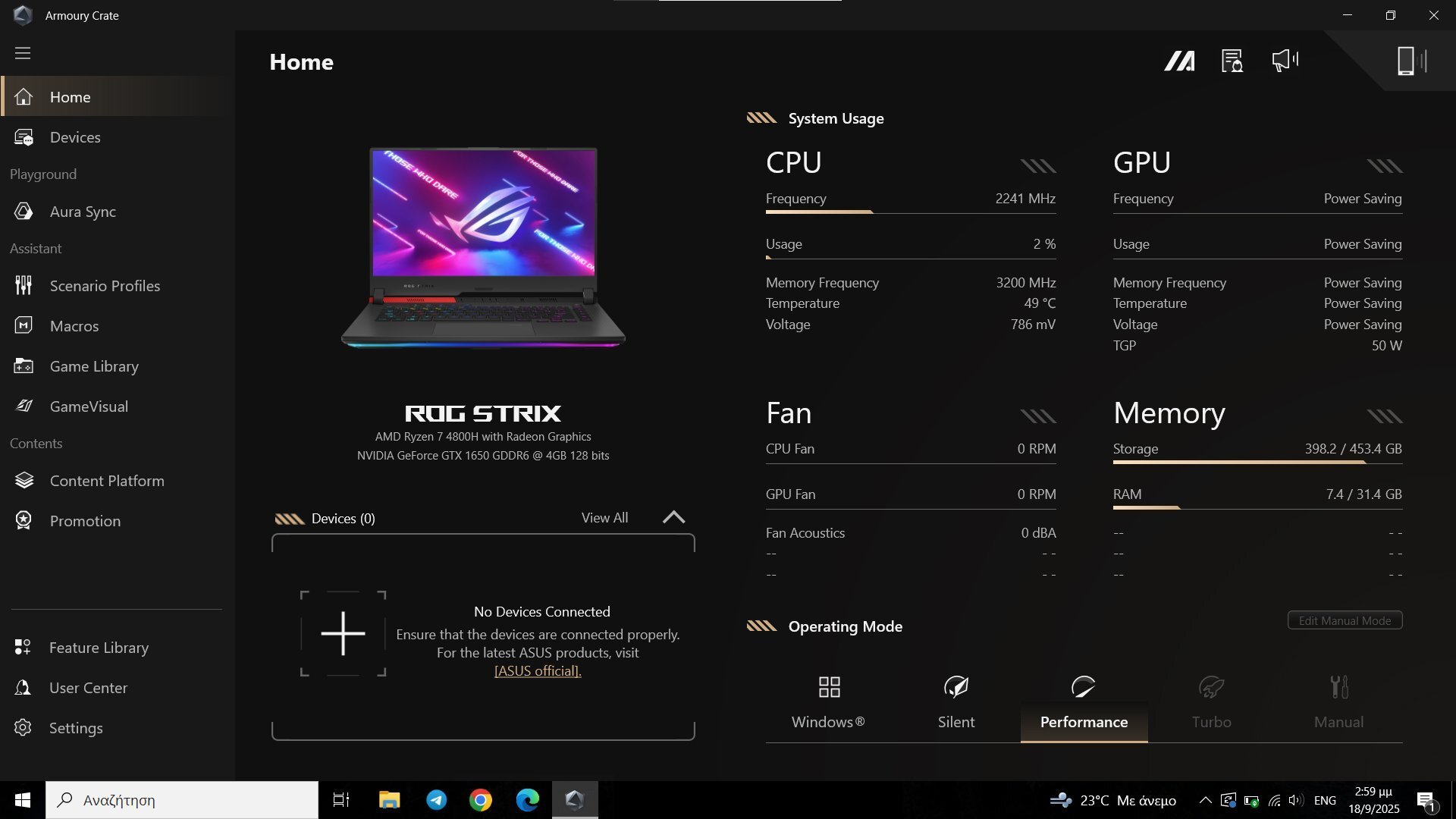The width and height of the screenshot is (1456, 819).
Task: Click the GPU Fan 0 RPM value
Action: tap(1037, 494)
